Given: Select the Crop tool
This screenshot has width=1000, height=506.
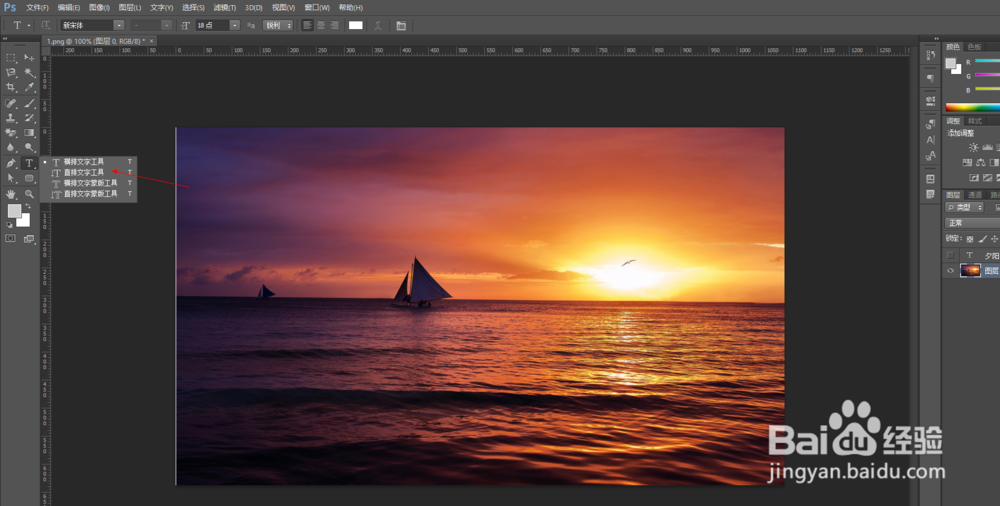Looking at the screenshot, I should tap(11, 87).
